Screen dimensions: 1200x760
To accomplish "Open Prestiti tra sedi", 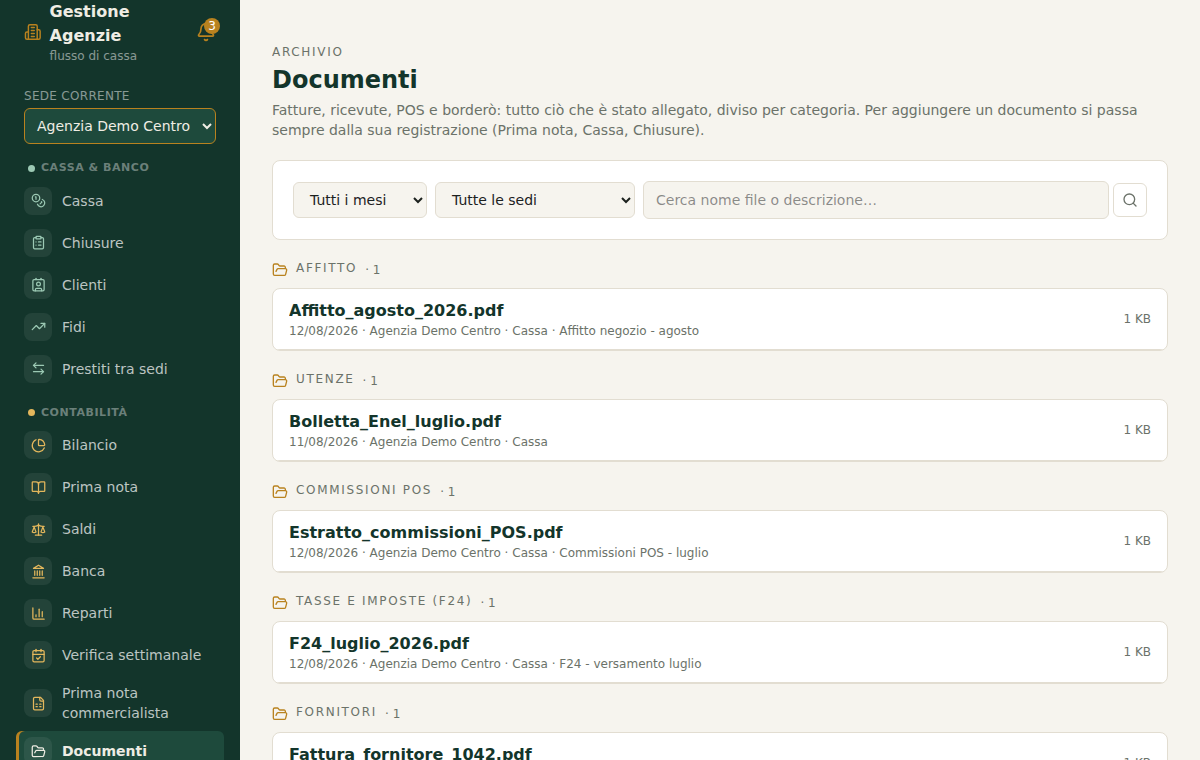I will click(x=120, y=369).
